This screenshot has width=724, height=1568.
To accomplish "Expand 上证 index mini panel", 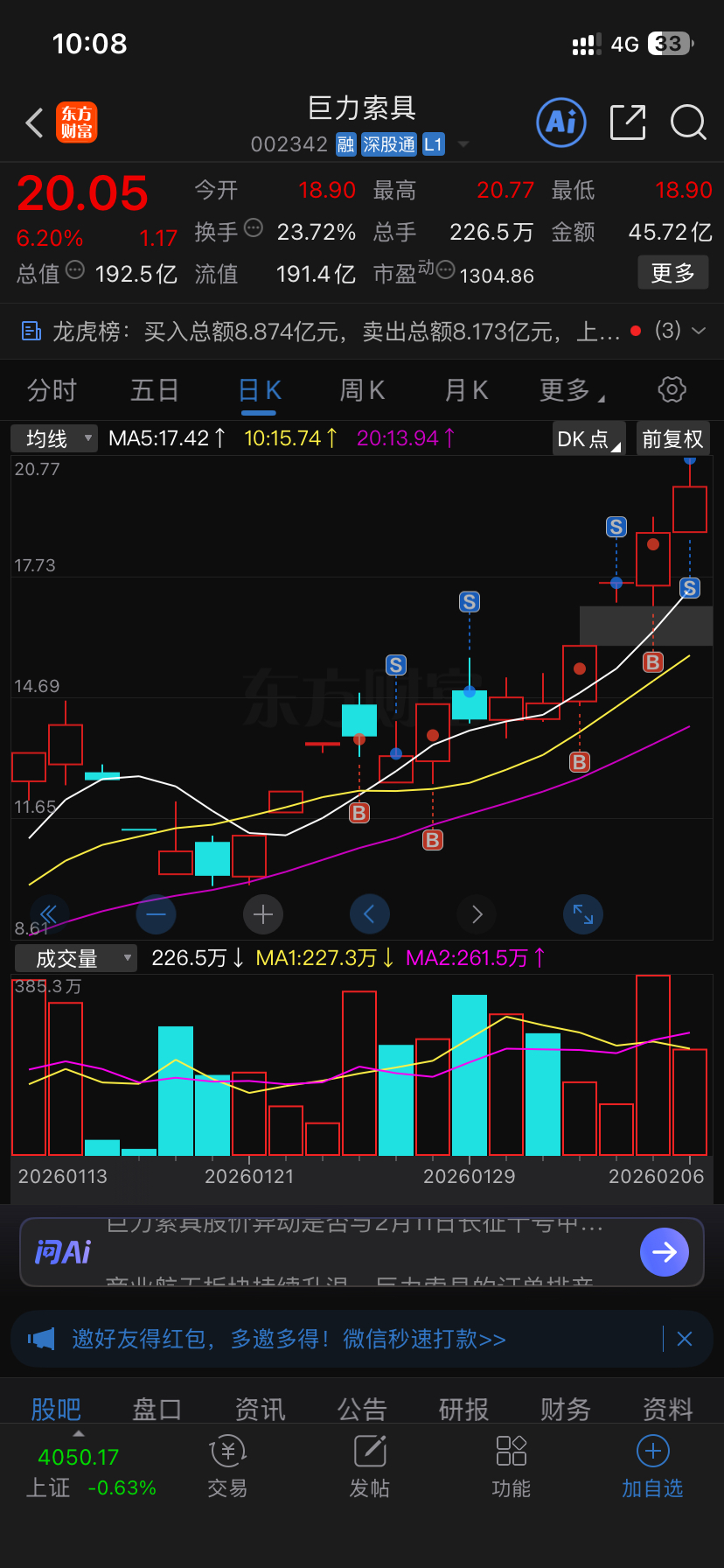I will click(x=79, y=1433).
